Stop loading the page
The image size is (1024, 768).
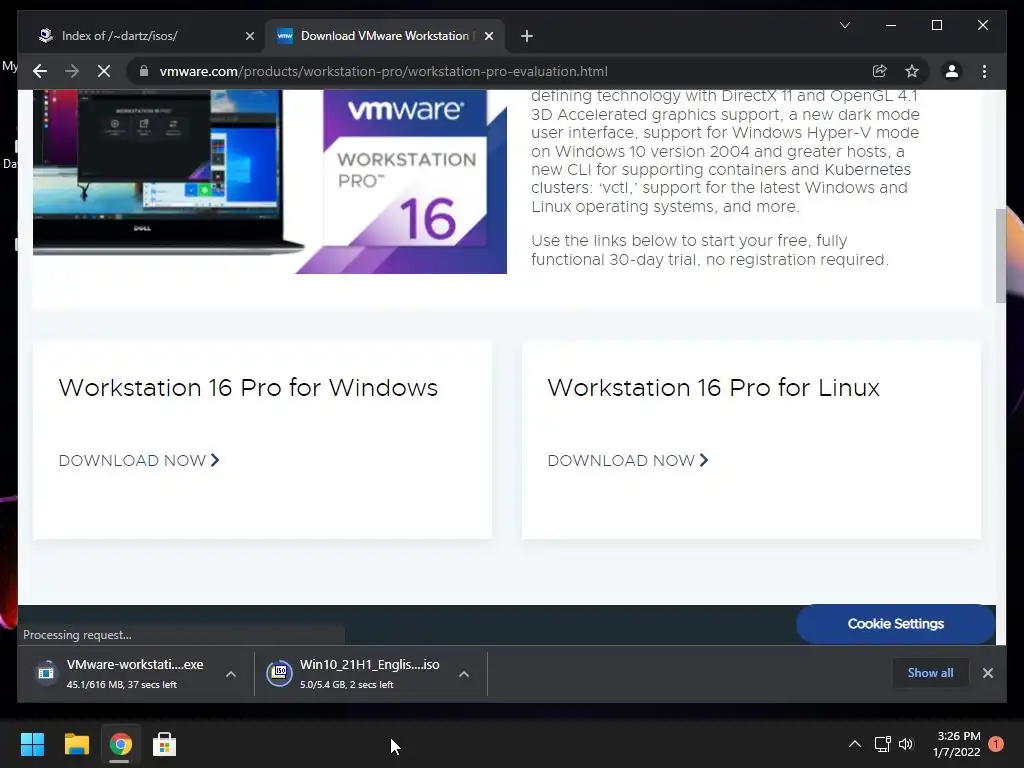104,71
